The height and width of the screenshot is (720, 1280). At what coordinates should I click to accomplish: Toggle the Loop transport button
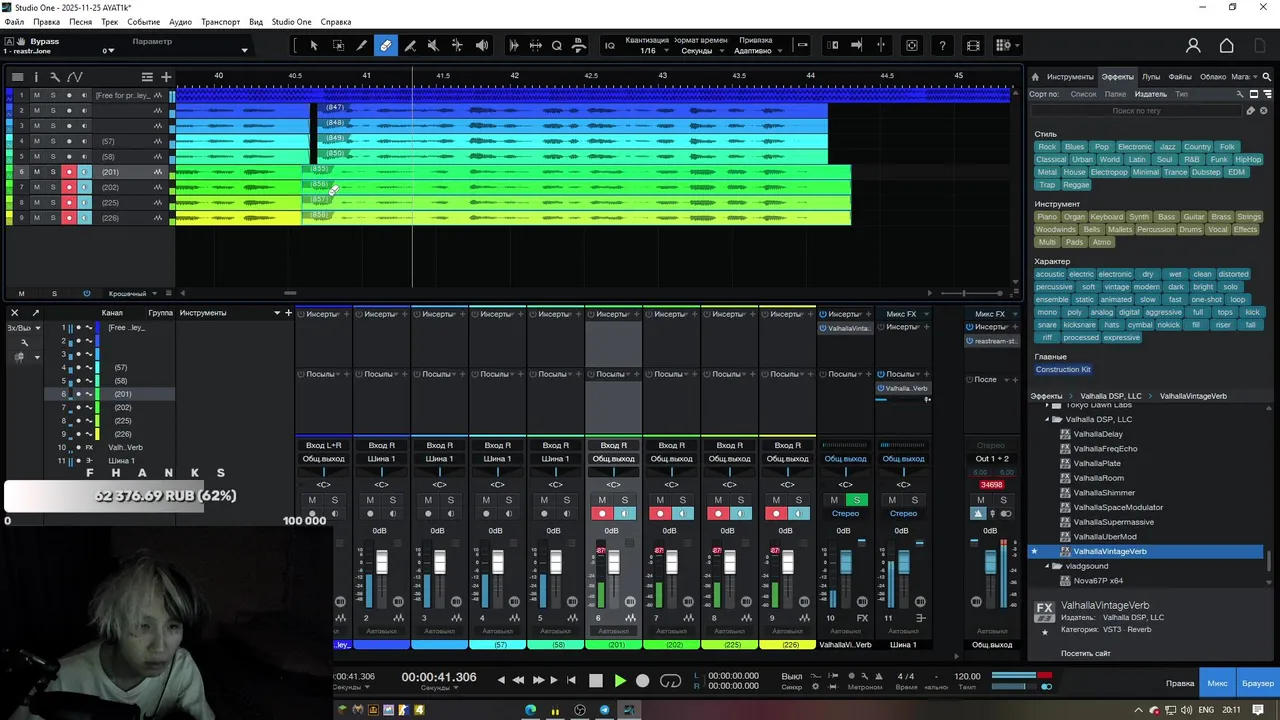point(670,680)
